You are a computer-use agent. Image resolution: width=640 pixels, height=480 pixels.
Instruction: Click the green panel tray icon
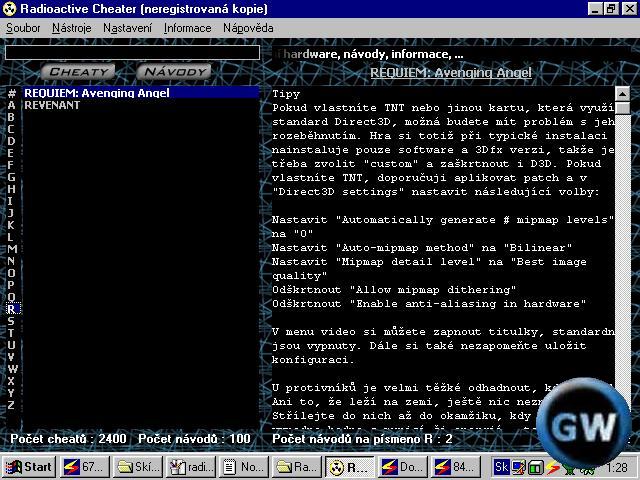click(536, 466)
